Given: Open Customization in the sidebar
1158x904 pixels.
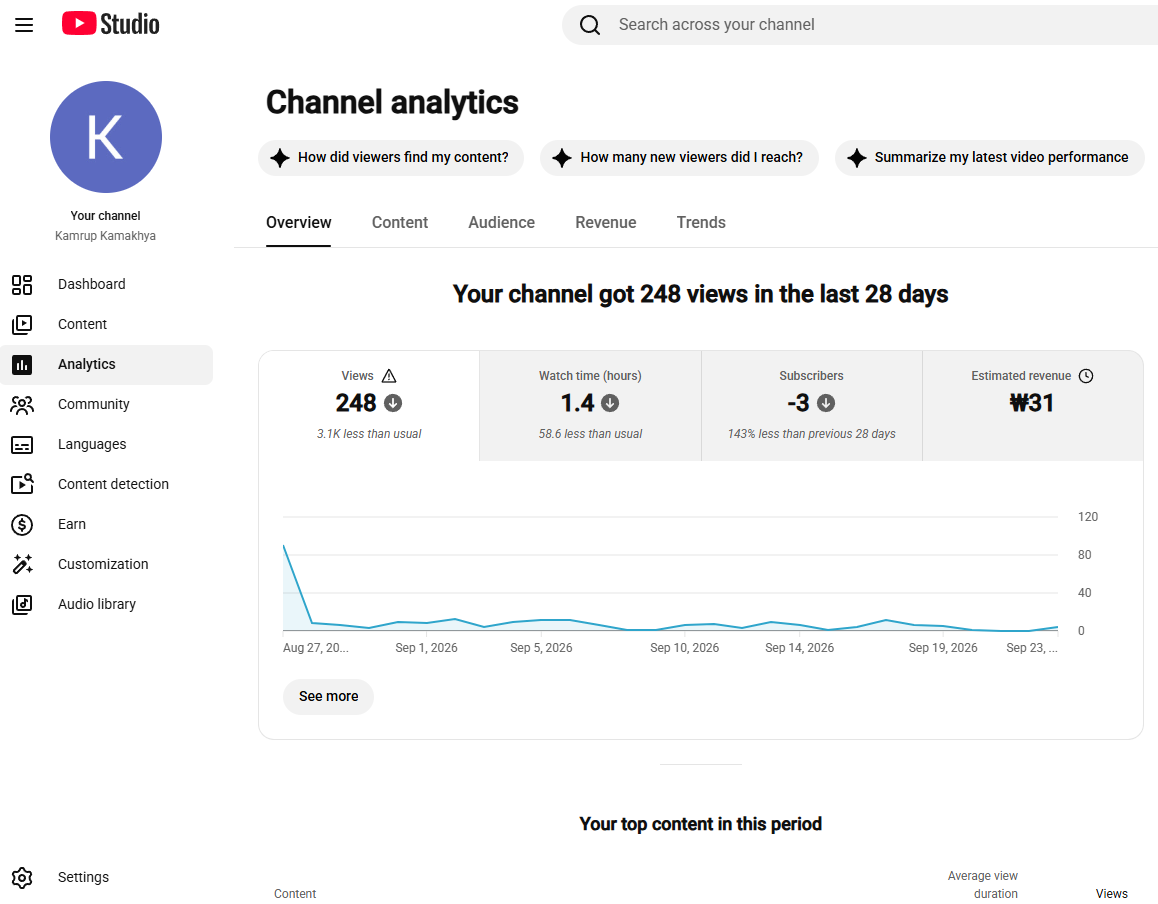Looking at the screenshot, I should [106, 564].
